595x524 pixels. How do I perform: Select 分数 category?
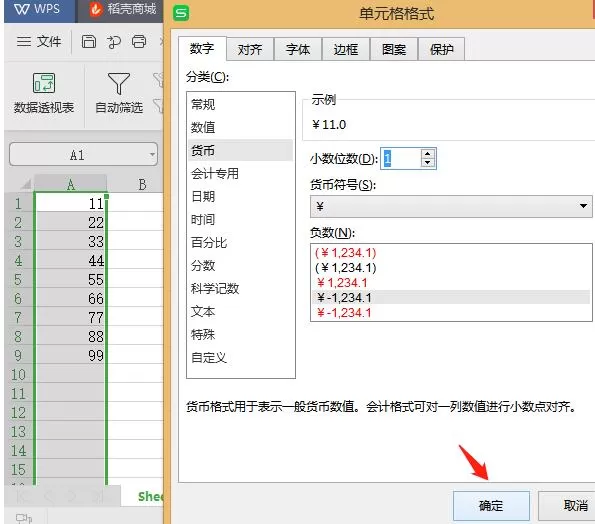pyautogui.click(x=241, y=265)
